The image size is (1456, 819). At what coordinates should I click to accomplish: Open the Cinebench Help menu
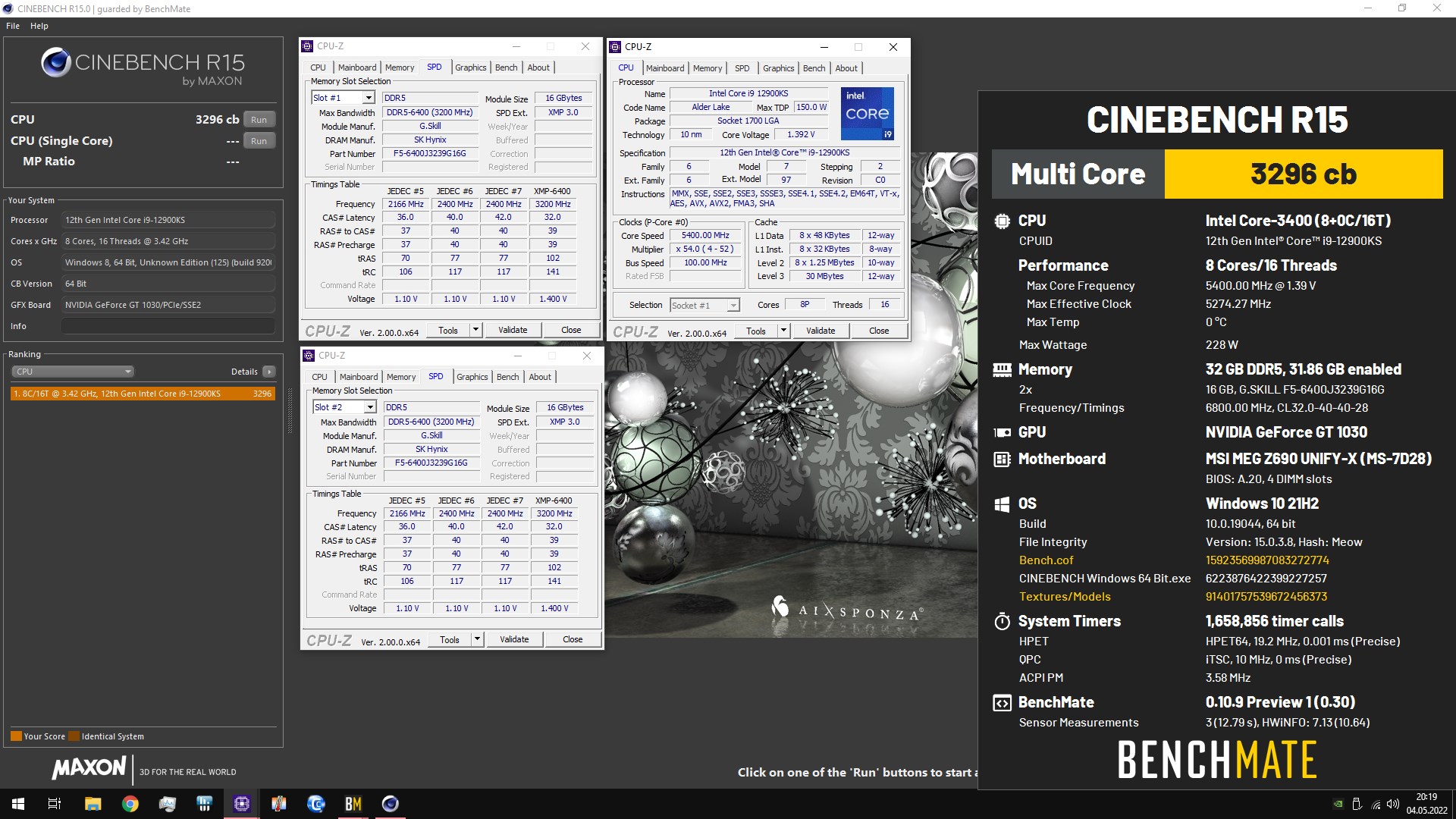pyautogui.click(x=39, y=26)
